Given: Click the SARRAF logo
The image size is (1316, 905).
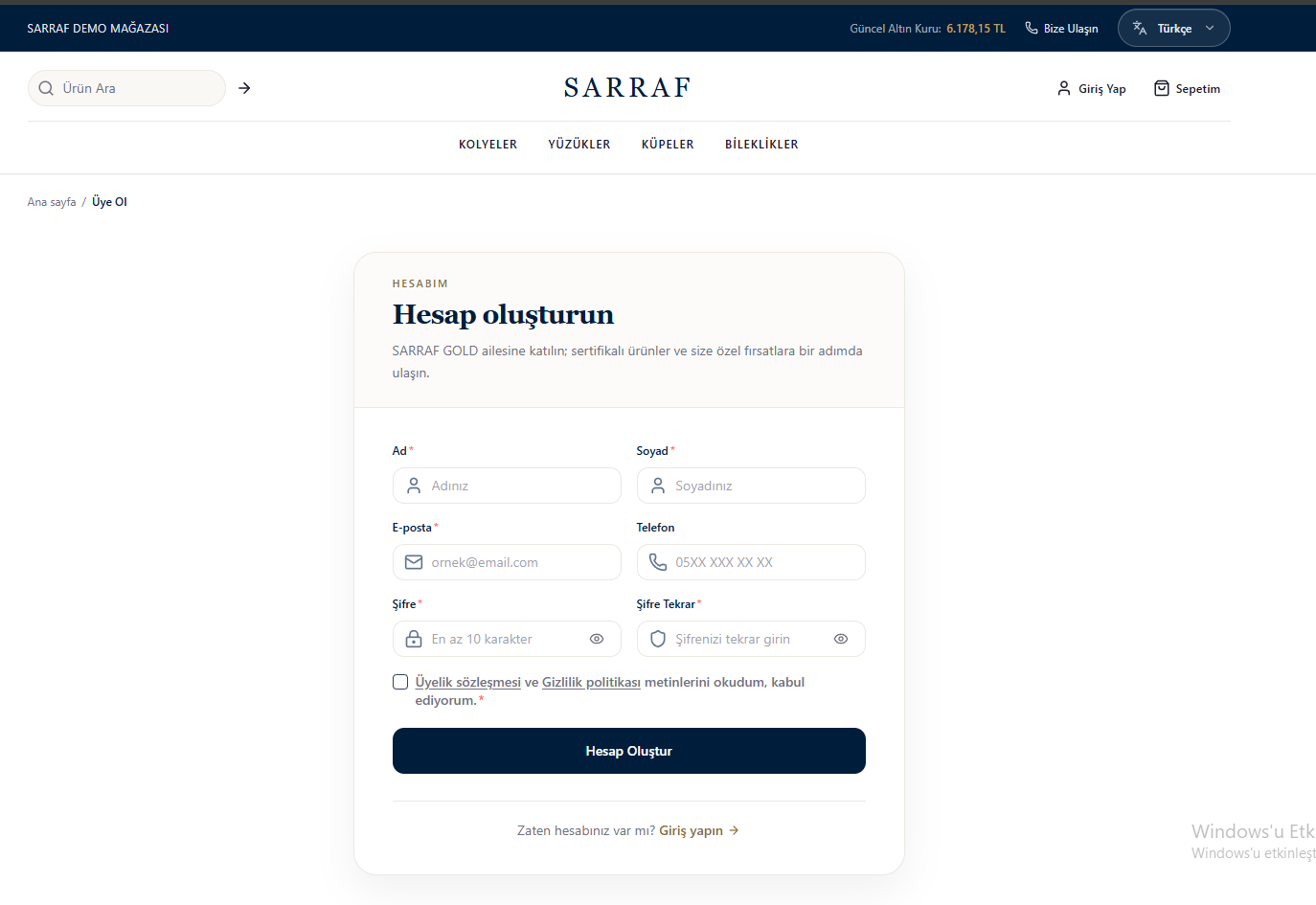Looking at the screenshot, I should pyautogui.click(x=628, y=88).
